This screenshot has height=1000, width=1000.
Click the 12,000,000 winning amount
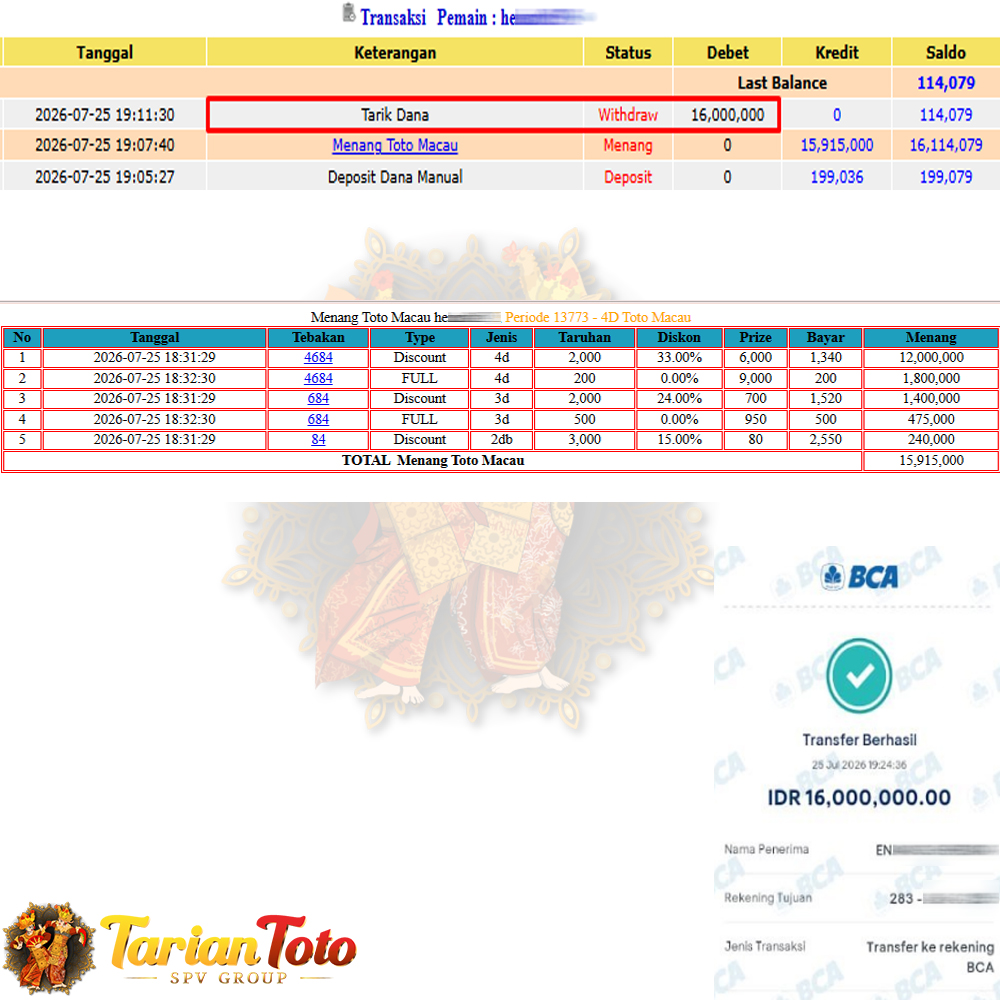pyautogui.click(x=931, y=358)
